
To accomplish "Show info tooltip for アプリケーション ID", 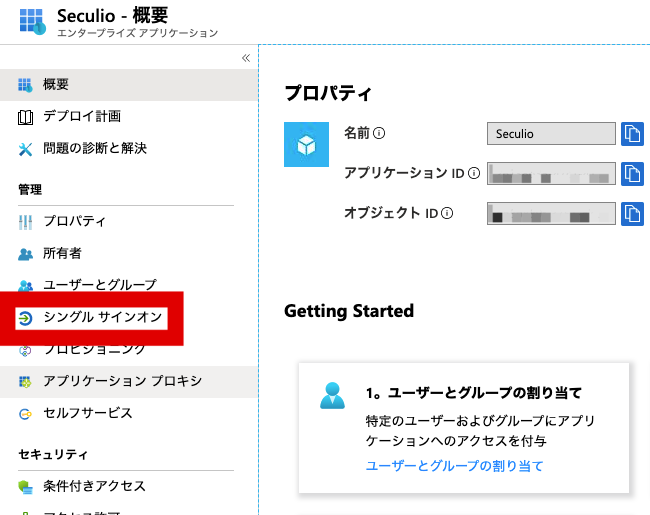I will click(474, 173).
